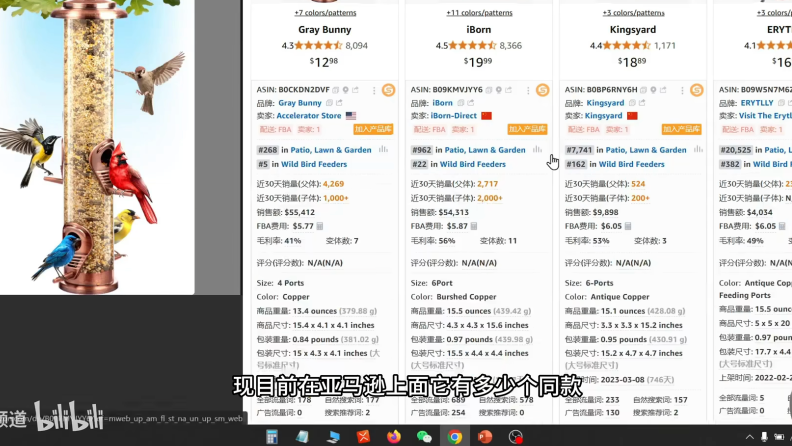
Task: Click the bird feeder product image
Action: pos(95,146)
